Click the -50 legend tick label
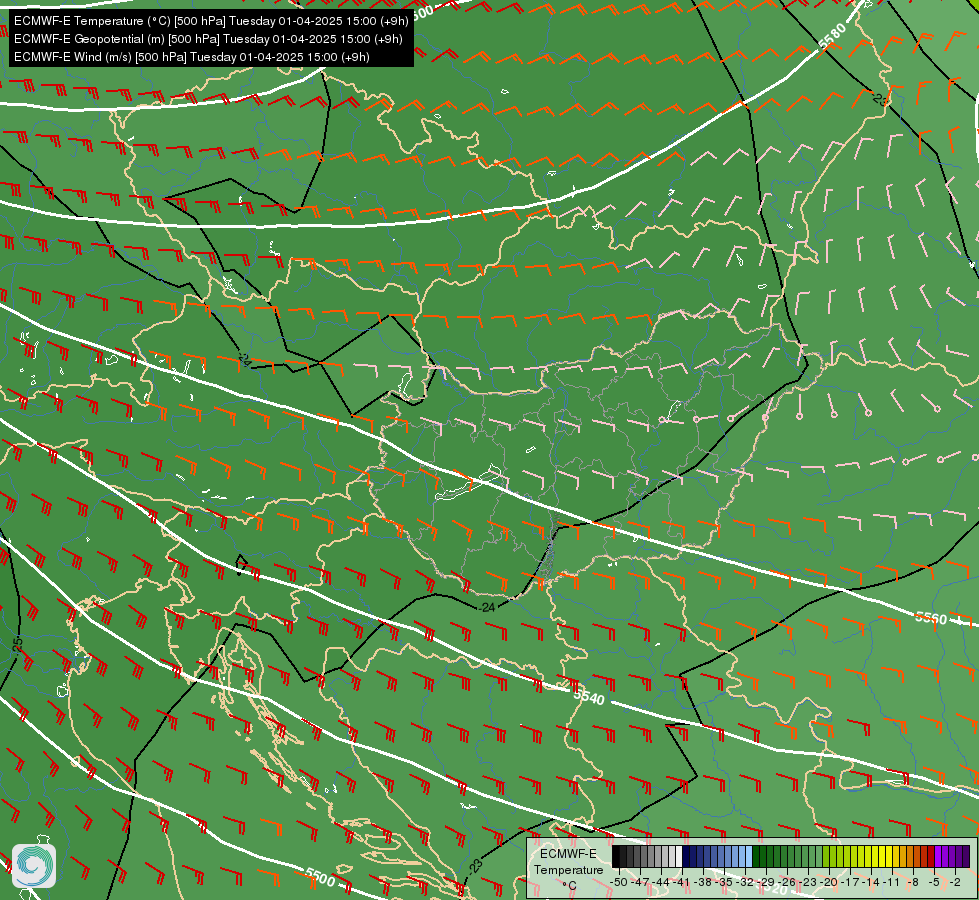The width and height of the screenshot is (979, 900). pos(619,882)
